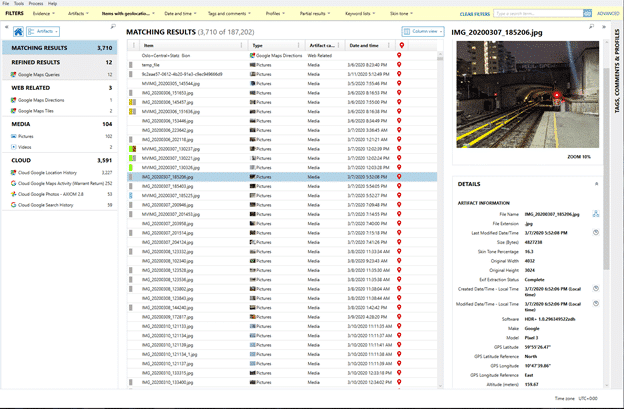
Task: Select the Oslo+Central+Station directions row
Action: [282, 55]
